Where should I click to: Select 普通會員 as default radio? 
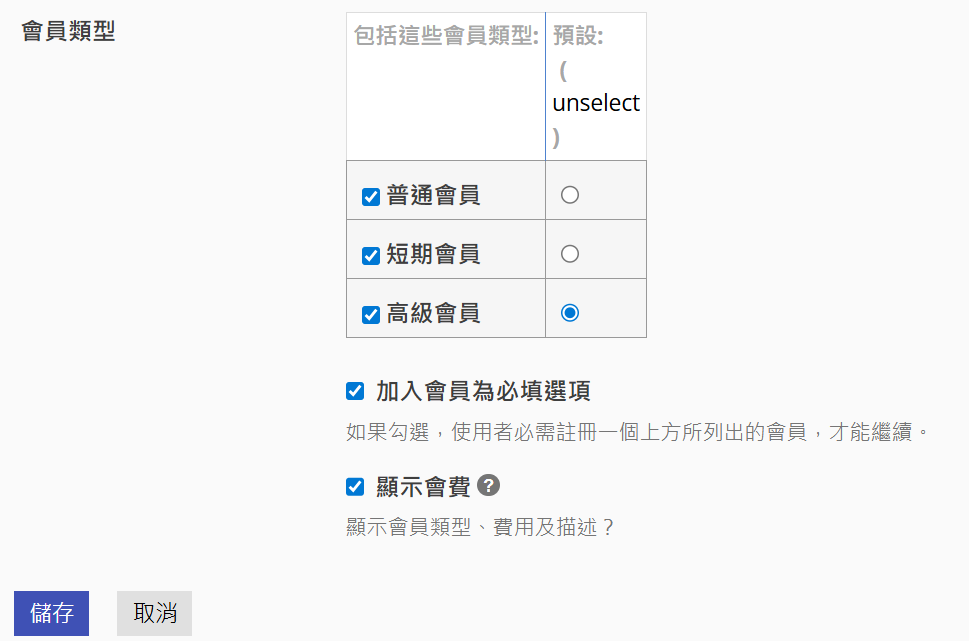(x=570, y=195)
